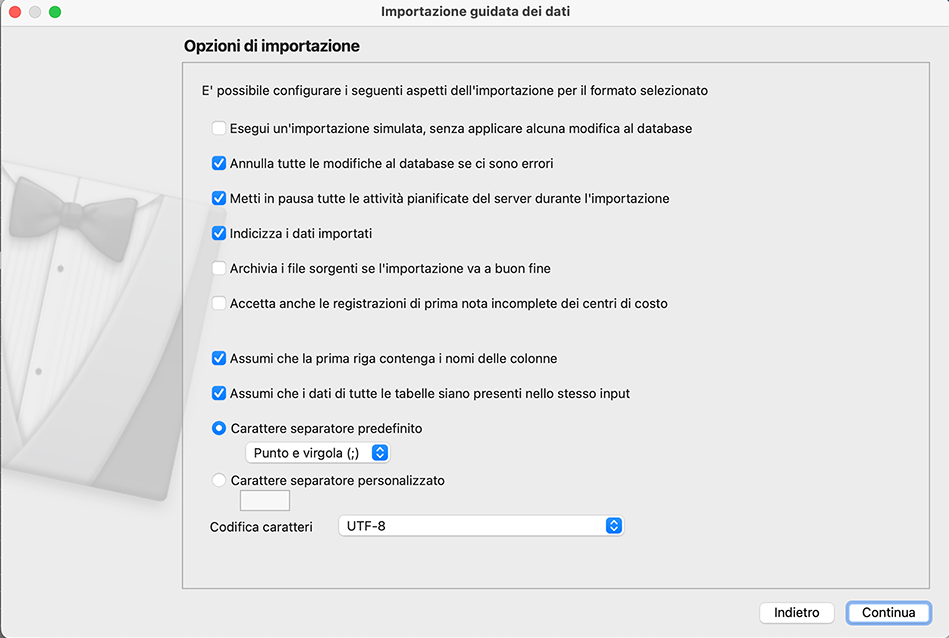Screen dimensions: 949x638
Task: Enable the simulated import checkbox
Action: (219, 128)
